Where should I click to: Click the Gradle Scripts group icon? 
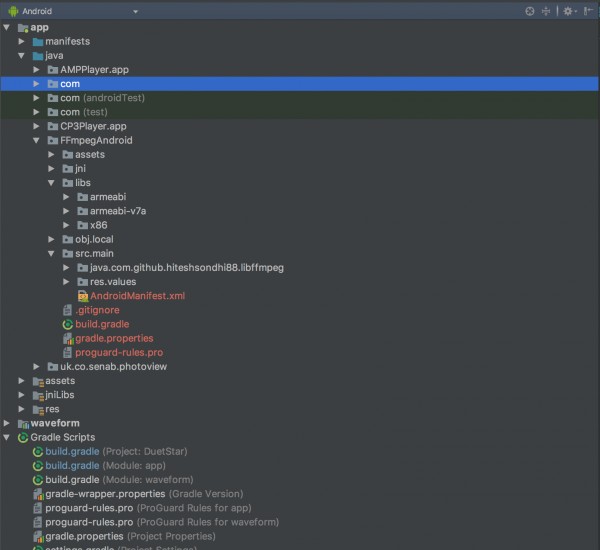tap(23, 437)
